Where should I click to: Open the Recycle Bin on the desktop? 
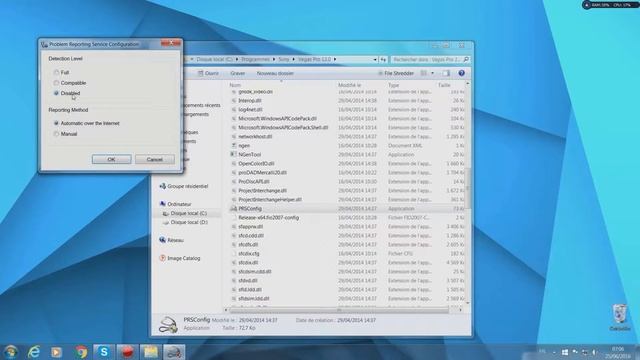(620, 317)
